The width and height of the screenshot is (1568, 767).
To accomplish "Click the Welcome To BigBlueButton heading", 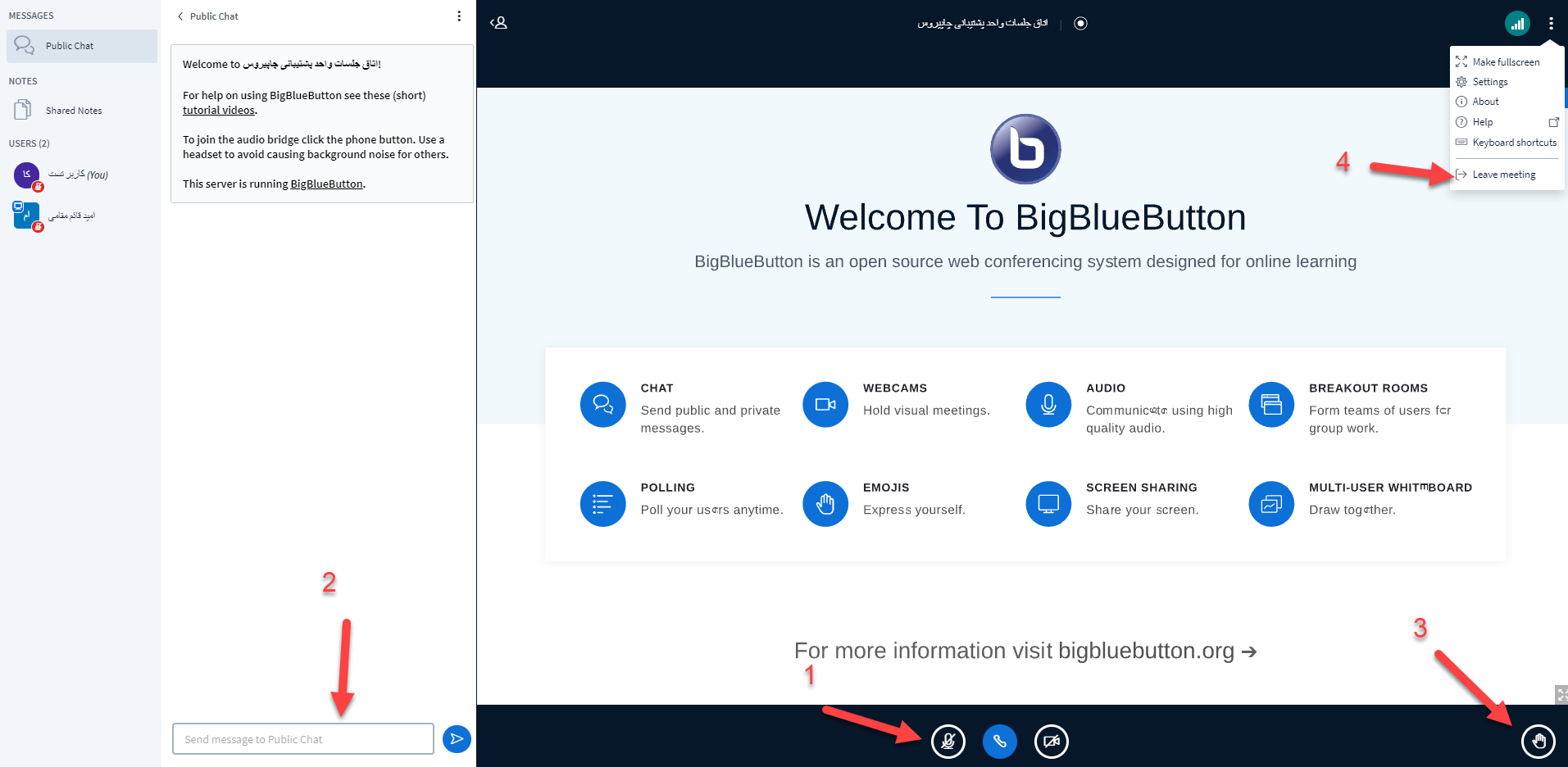I will point(1025,218).
